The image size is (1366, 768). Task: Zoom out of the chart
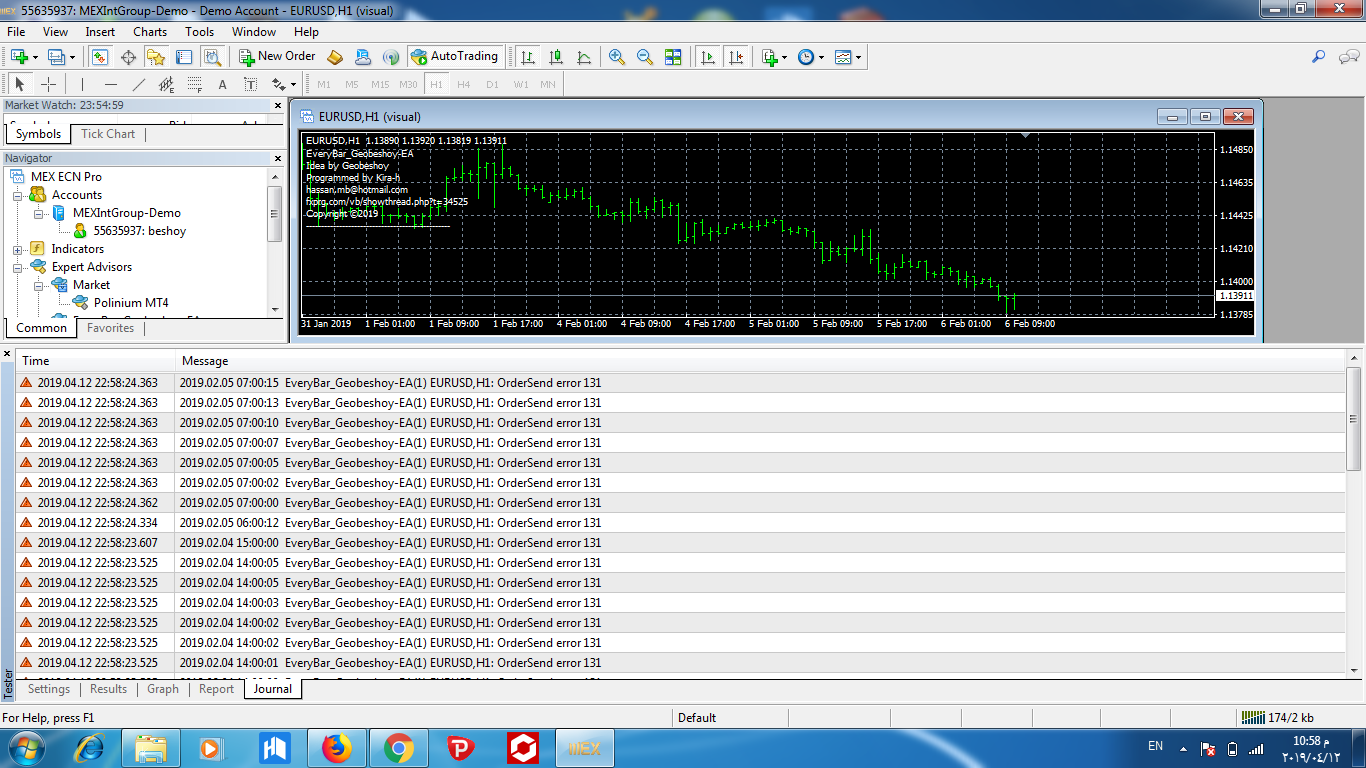[x=645, y=57]
